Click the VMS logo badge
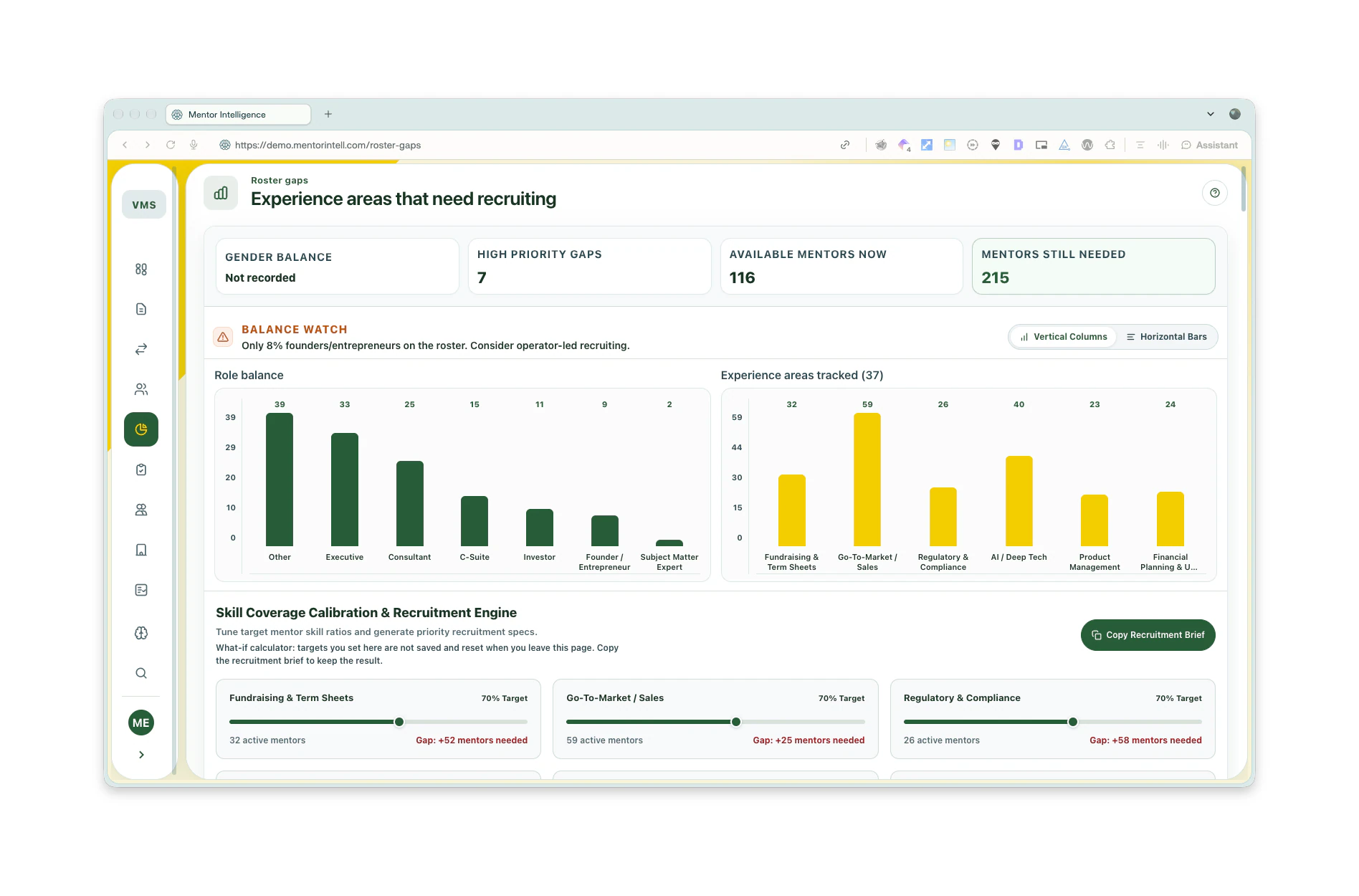Viewport: 1359px width, 896px height. tap(144, 205)
